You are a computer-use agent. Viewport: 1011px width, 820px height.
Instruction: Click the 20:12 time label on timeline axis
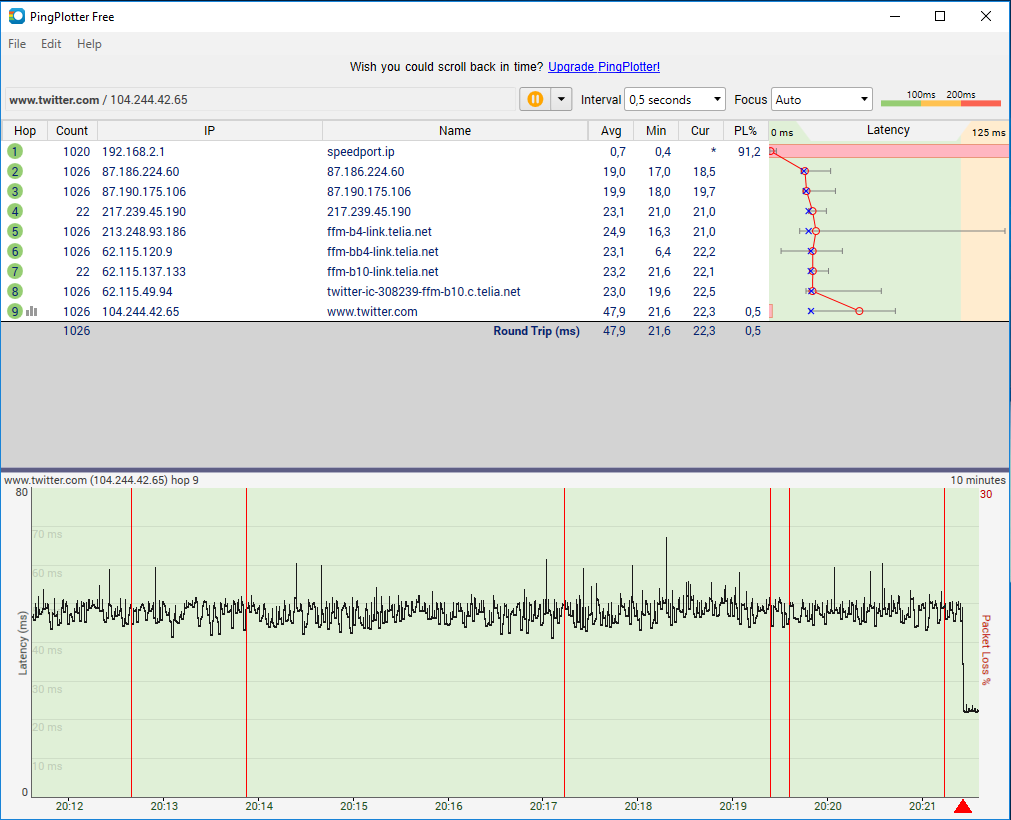click(x=69, y=806)
